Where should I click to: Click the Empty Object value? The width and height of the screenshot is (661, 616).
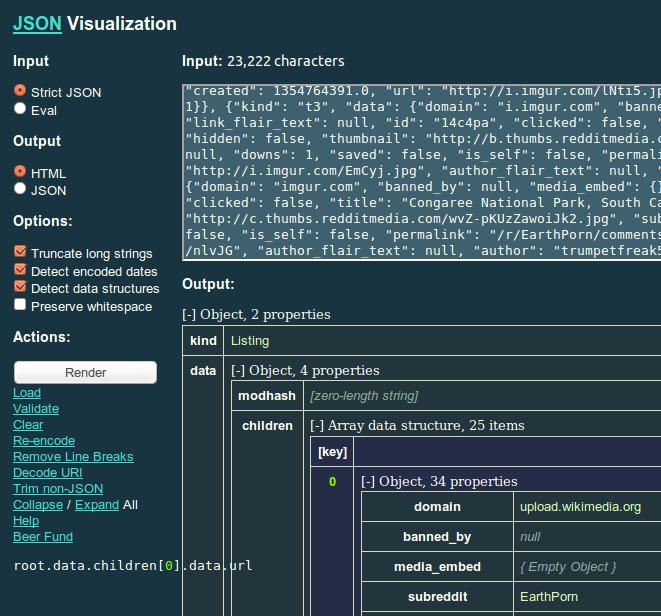[568, 567]
